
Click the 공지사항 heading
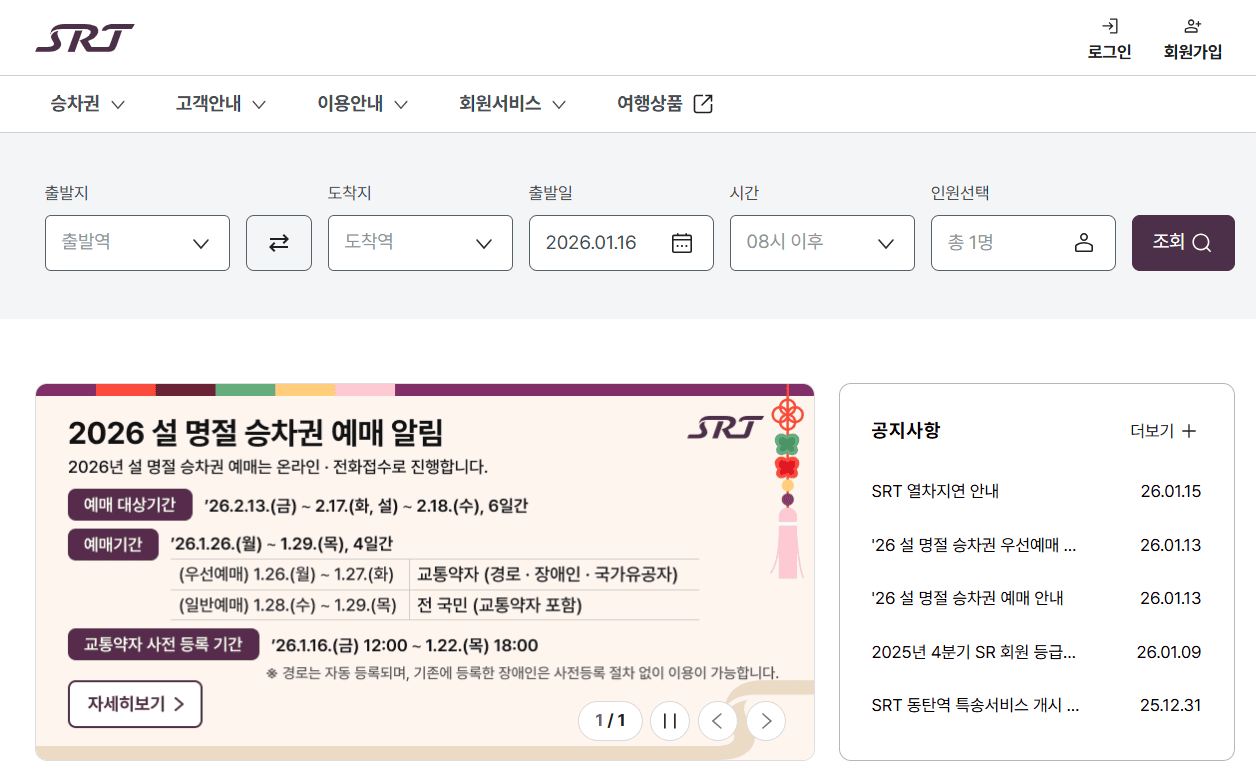tap(906, 431)
